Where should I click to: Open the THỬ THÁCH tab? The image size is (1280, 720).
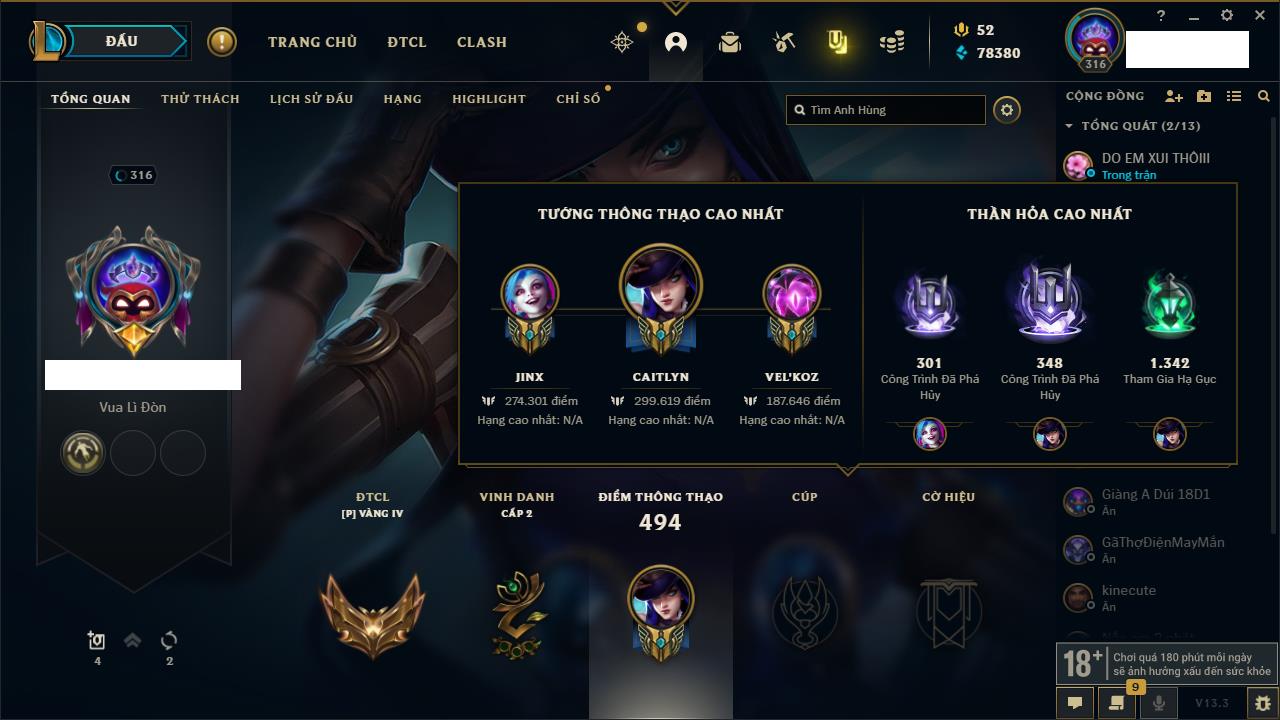click(x=200, y=99)
